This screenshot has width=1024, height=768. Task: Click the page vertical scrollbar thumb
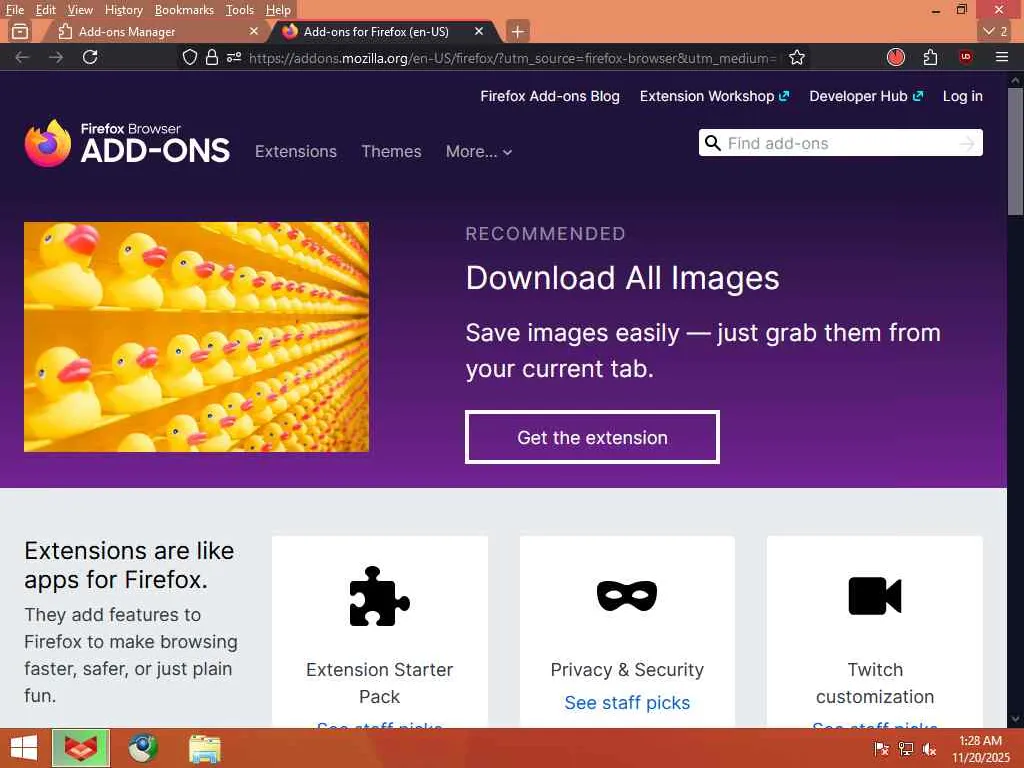(x=1015, y=152)
